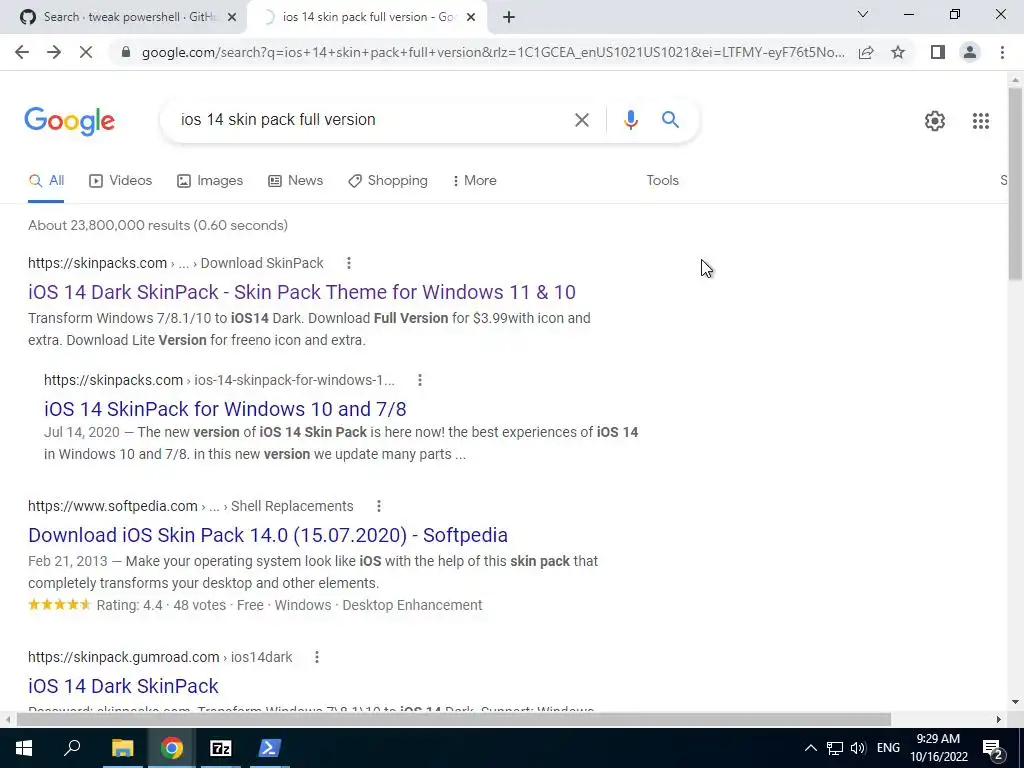Image resolution: width=1024 pixels, height=768 pixels.
Task: Open the search Tools options
Action: 662,181
